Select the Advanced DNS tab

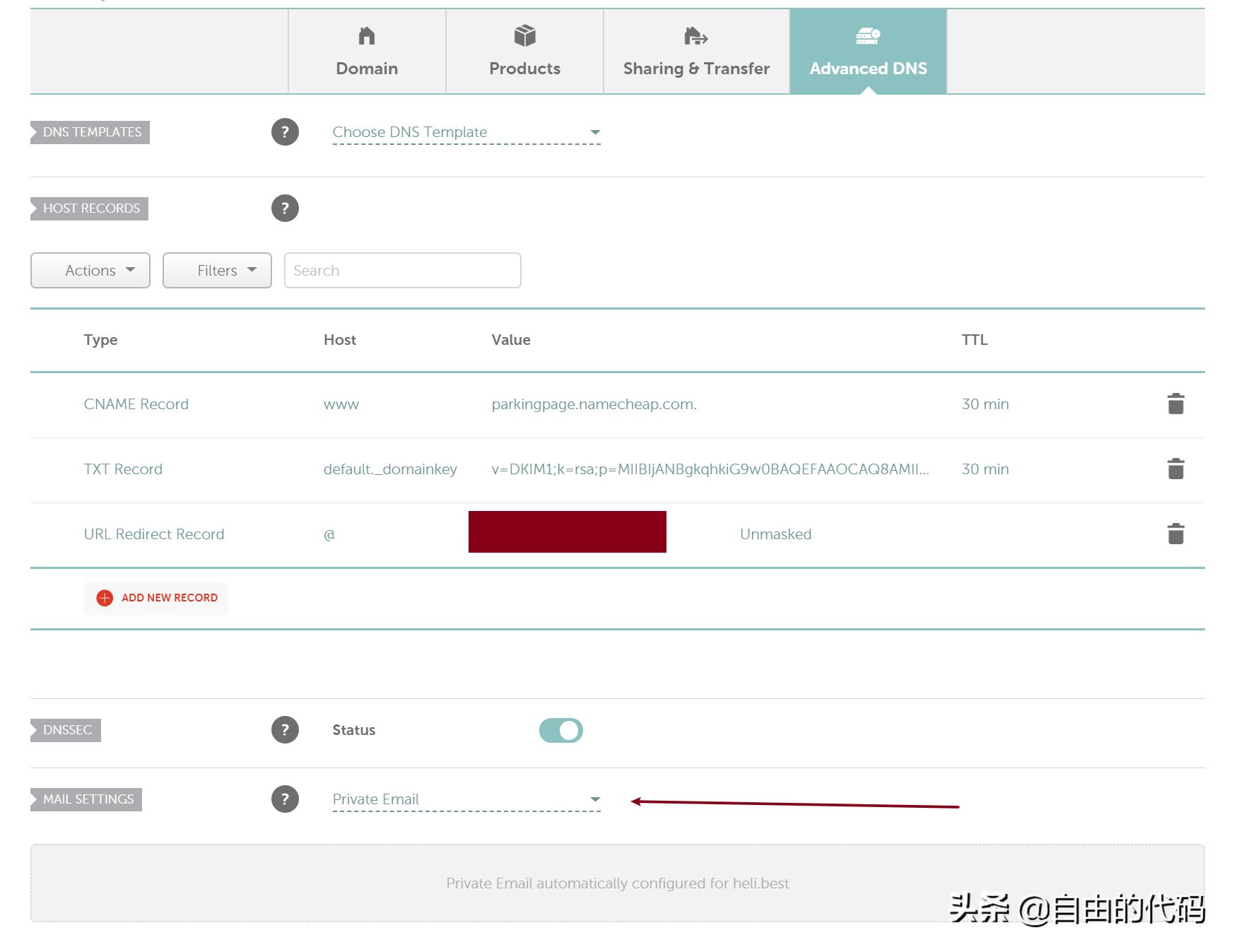click(868, 52)
